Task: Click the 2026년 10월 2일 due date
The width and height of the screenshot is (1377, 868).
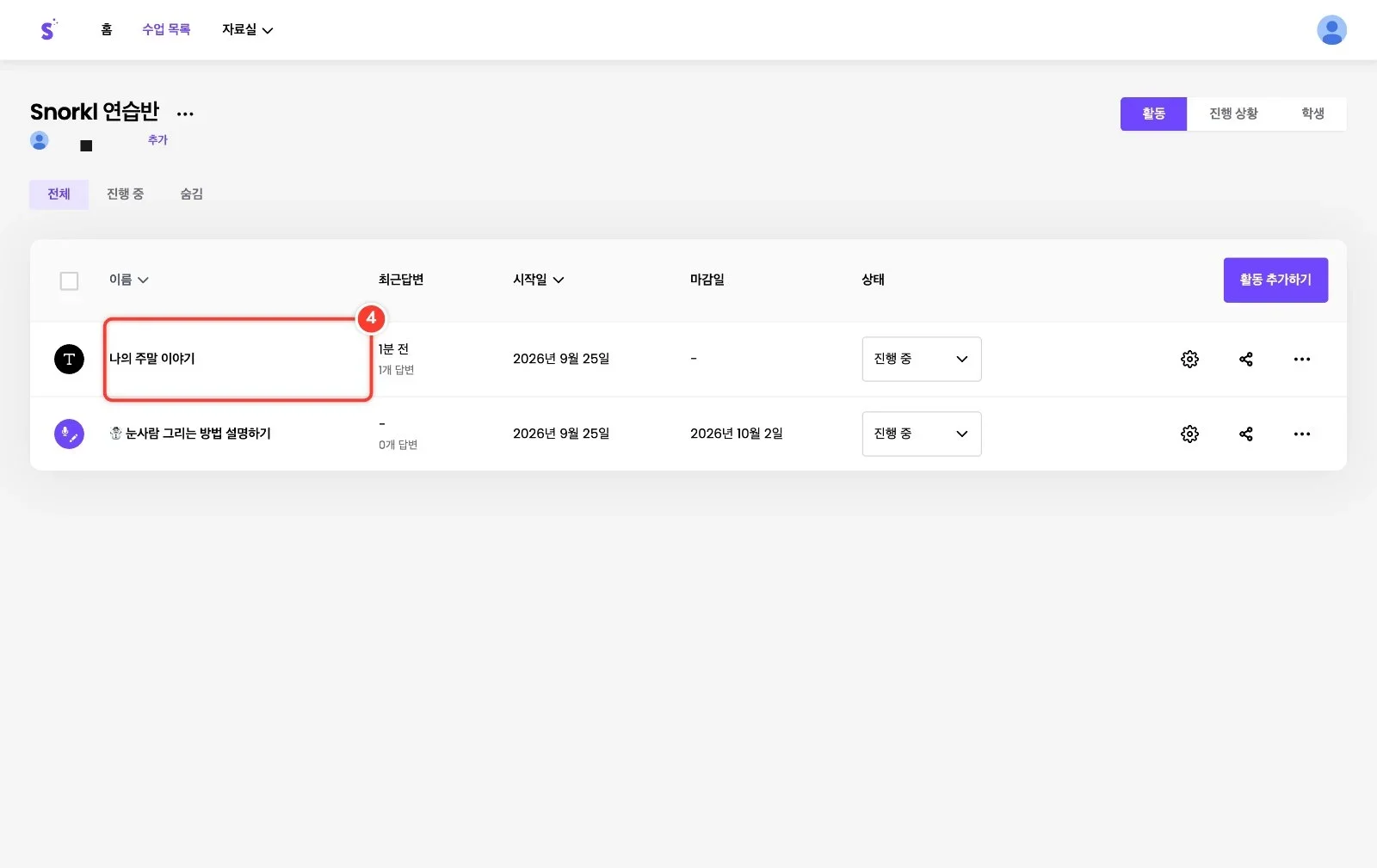Action: point(737,434)
